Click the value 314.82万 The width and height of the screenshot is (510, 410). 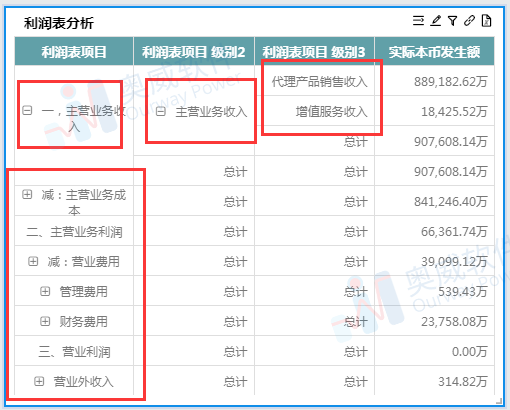[463, 381]
